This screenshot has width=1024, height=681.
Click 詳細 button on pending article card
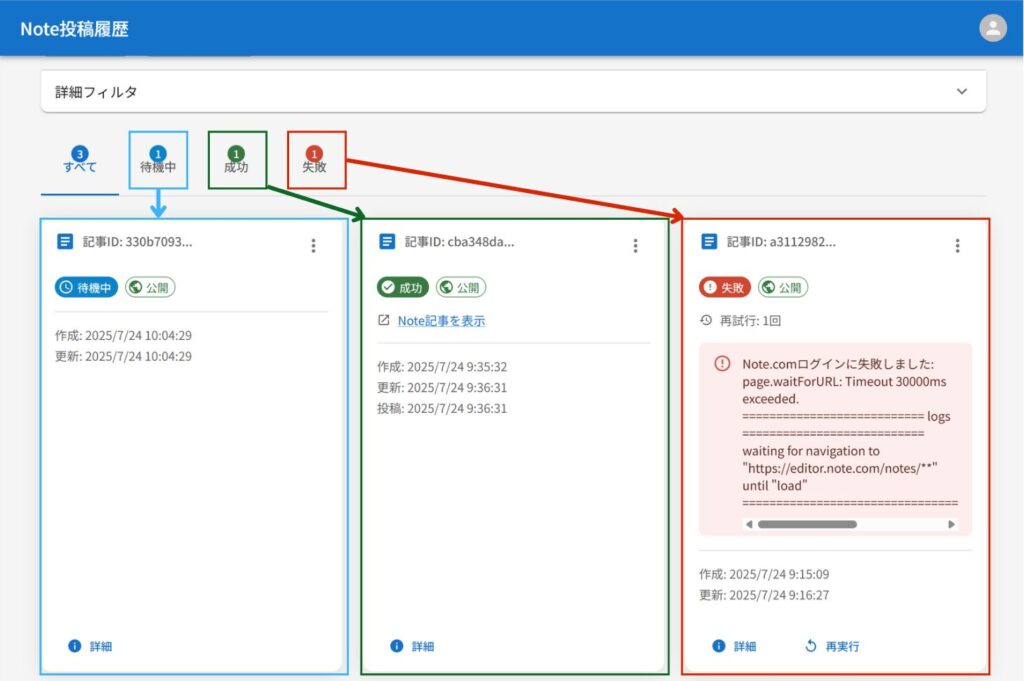click(x=90, y=647)
